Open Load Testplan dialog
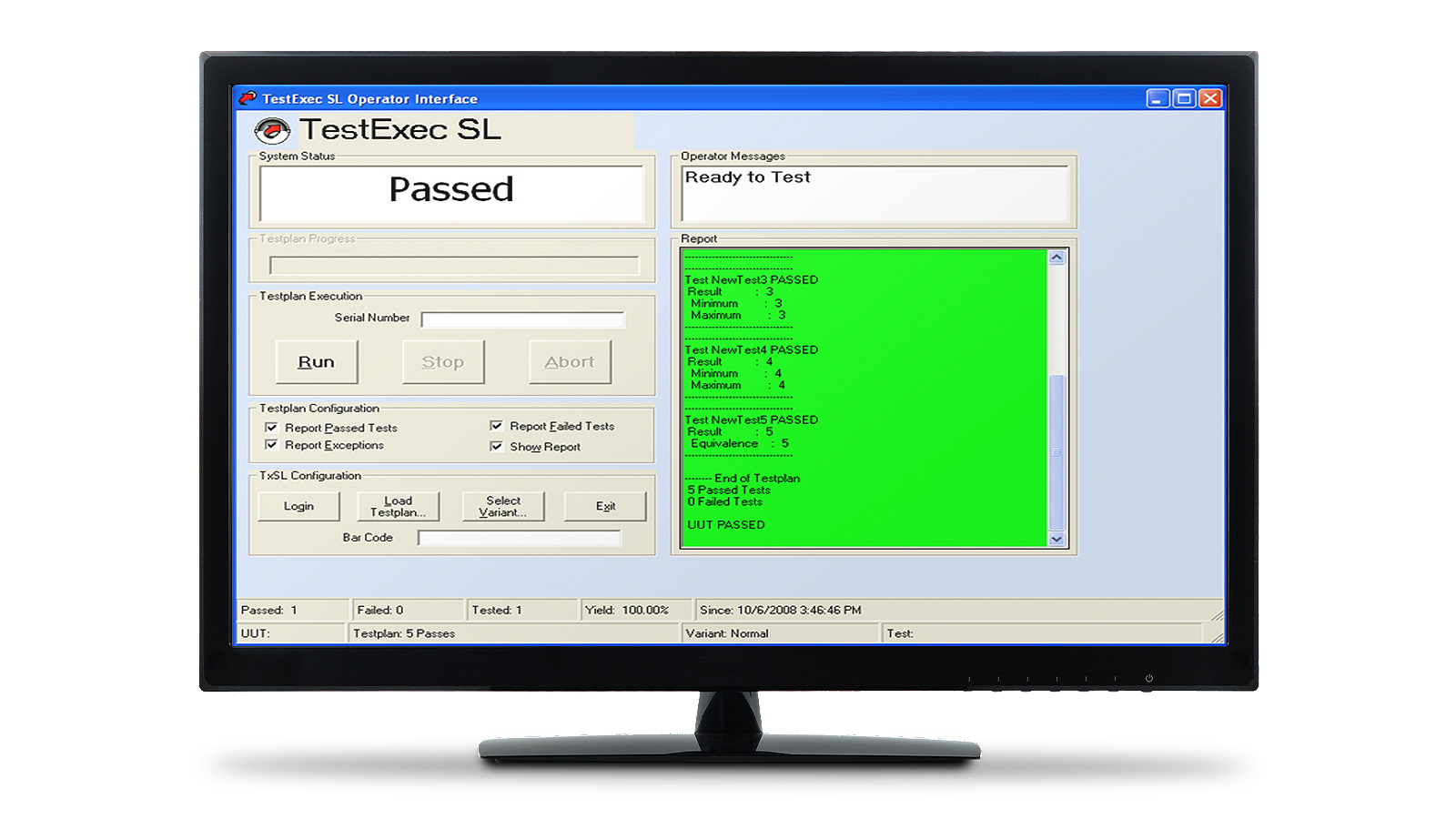This screenshot has width=1456, height=819. tap(398, 507)
